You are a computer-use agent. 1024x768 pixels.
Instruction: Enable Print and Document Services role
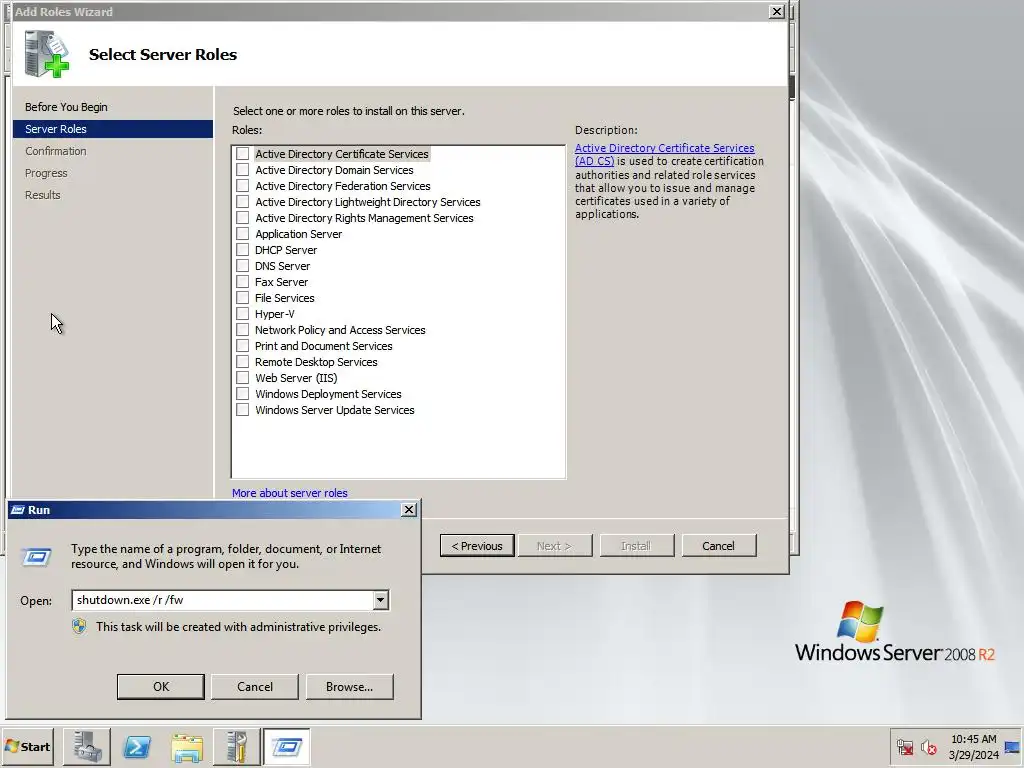[242, 345]
